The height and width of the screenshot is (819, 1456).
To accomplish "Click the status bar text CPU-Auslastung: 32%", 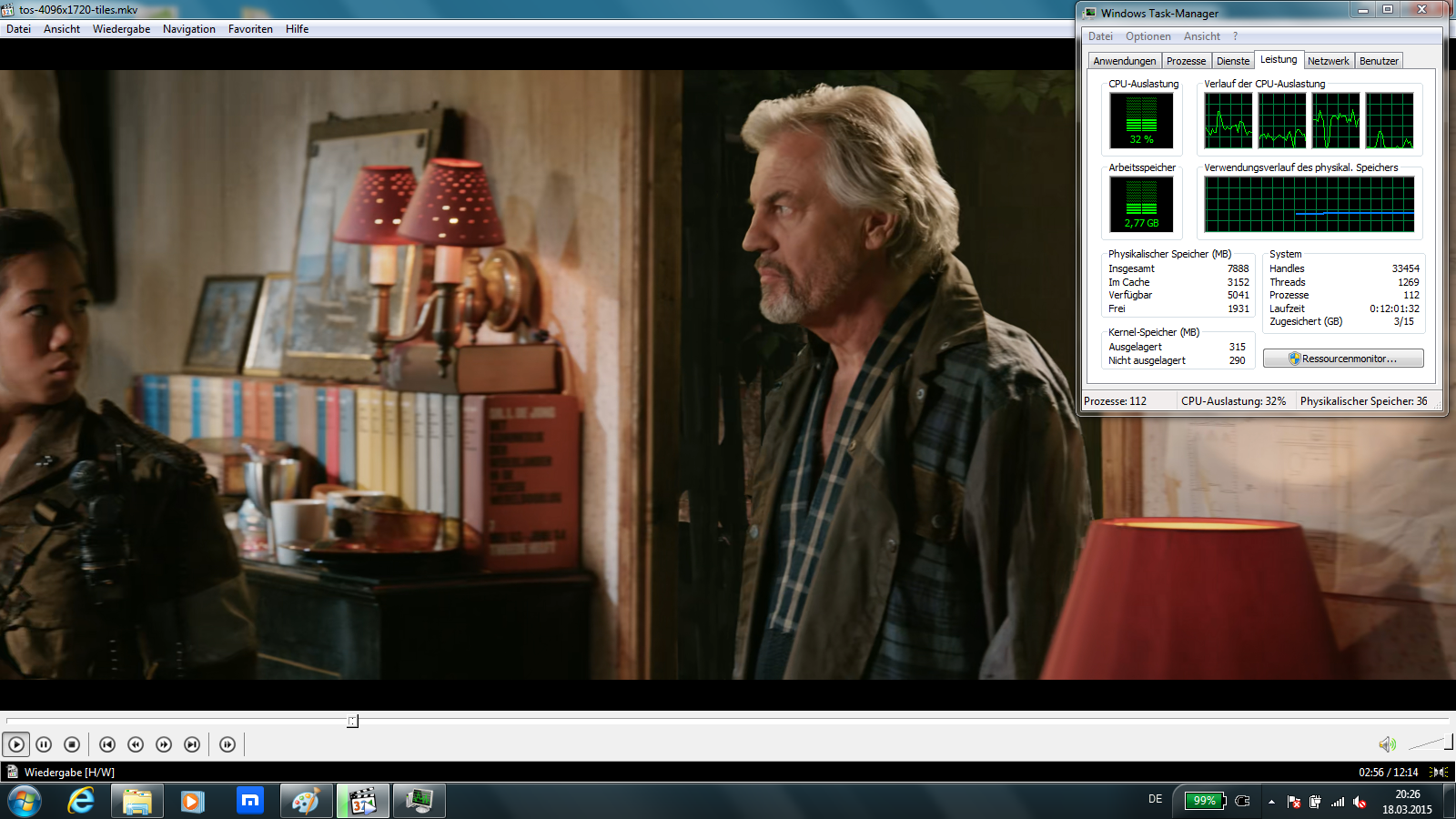I will (1233, 401).
